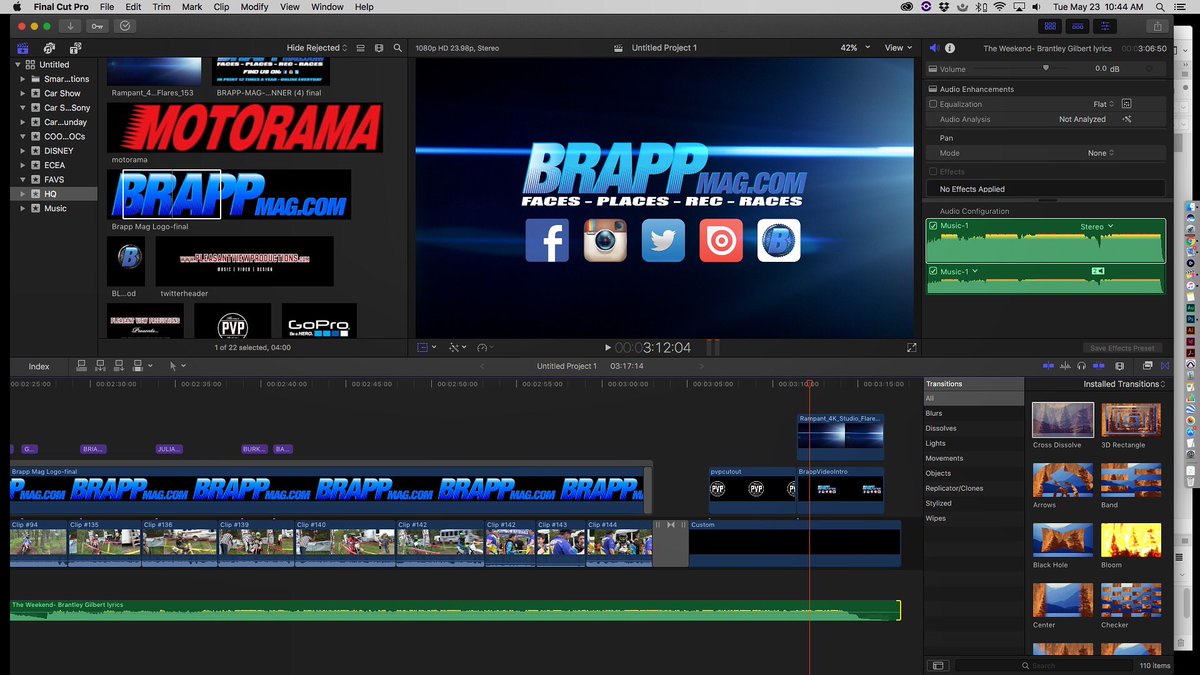
Task: Click the viewer play button
Action: (x=607, y=348)
